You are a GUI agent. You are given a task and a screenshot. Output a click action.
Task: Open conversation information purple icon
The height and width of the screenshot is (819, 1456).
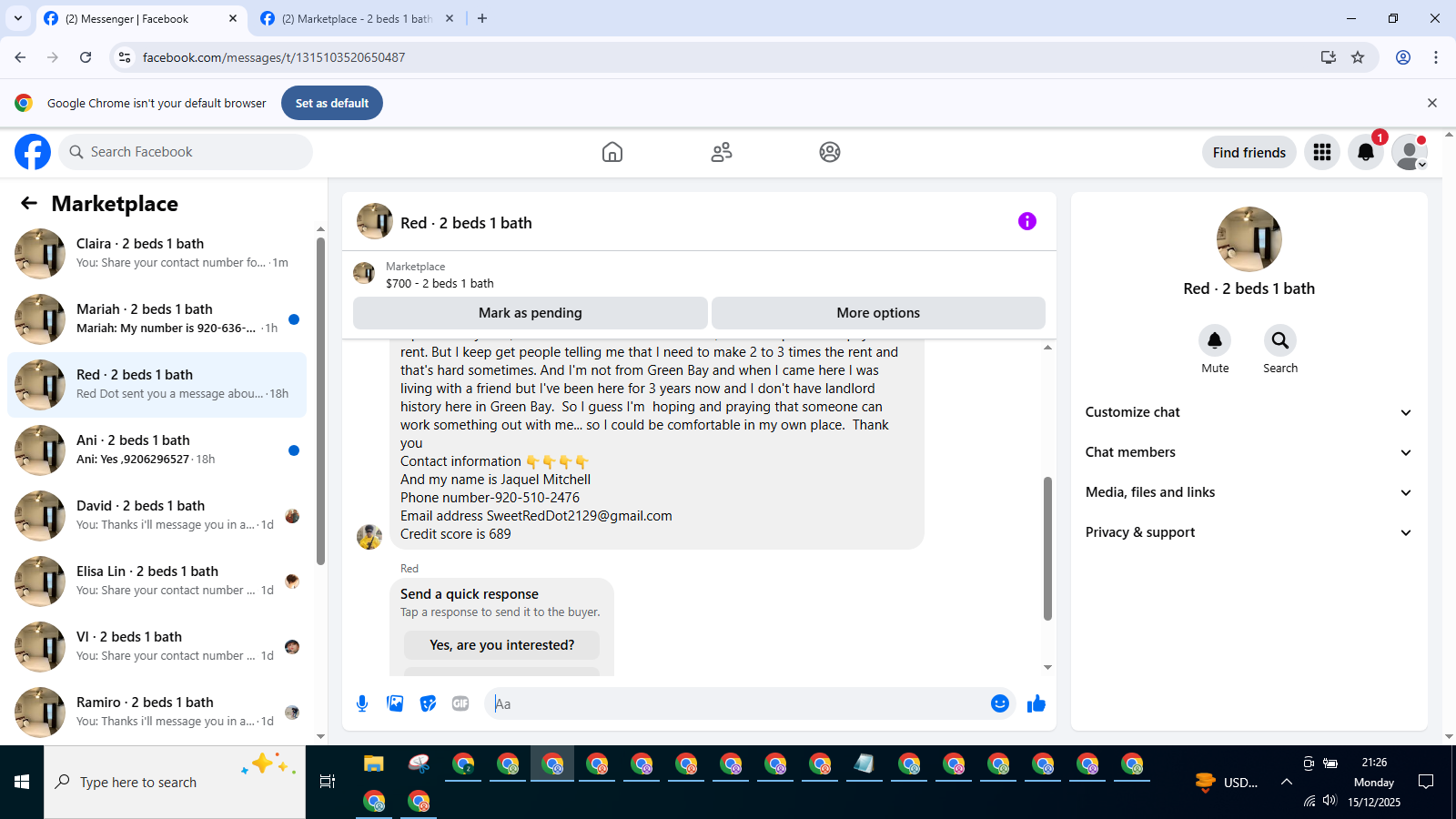tap(1027, 221)
